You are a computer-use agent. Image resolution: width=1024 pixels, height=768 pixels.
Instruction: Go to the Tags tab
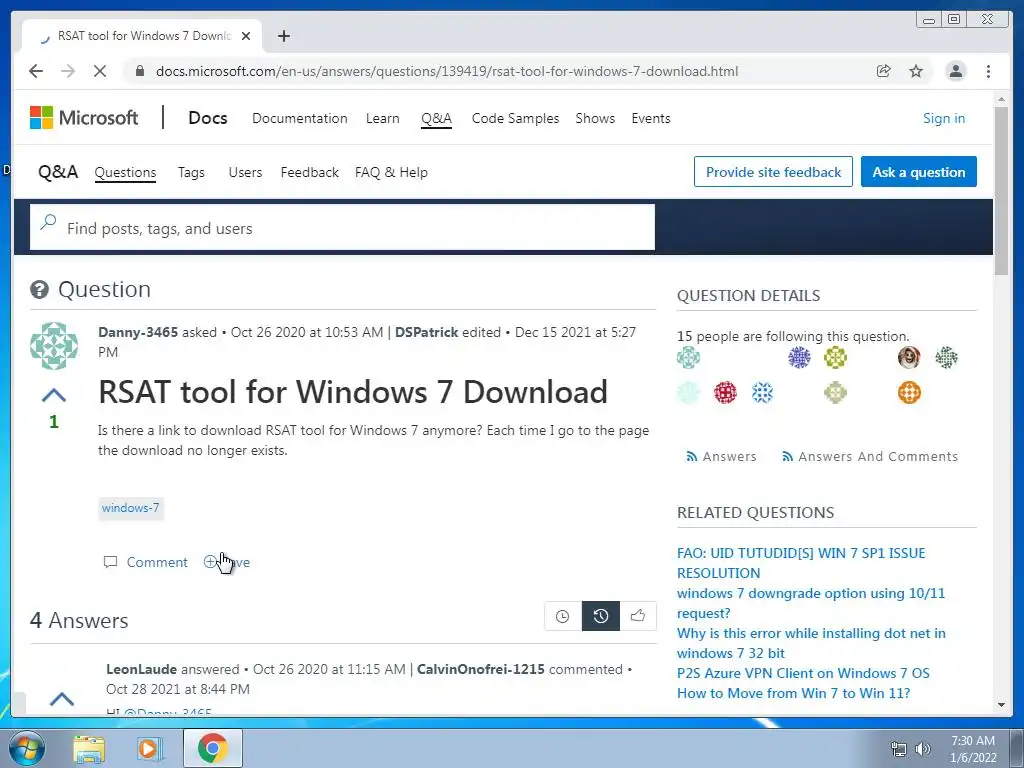point(191,172)
